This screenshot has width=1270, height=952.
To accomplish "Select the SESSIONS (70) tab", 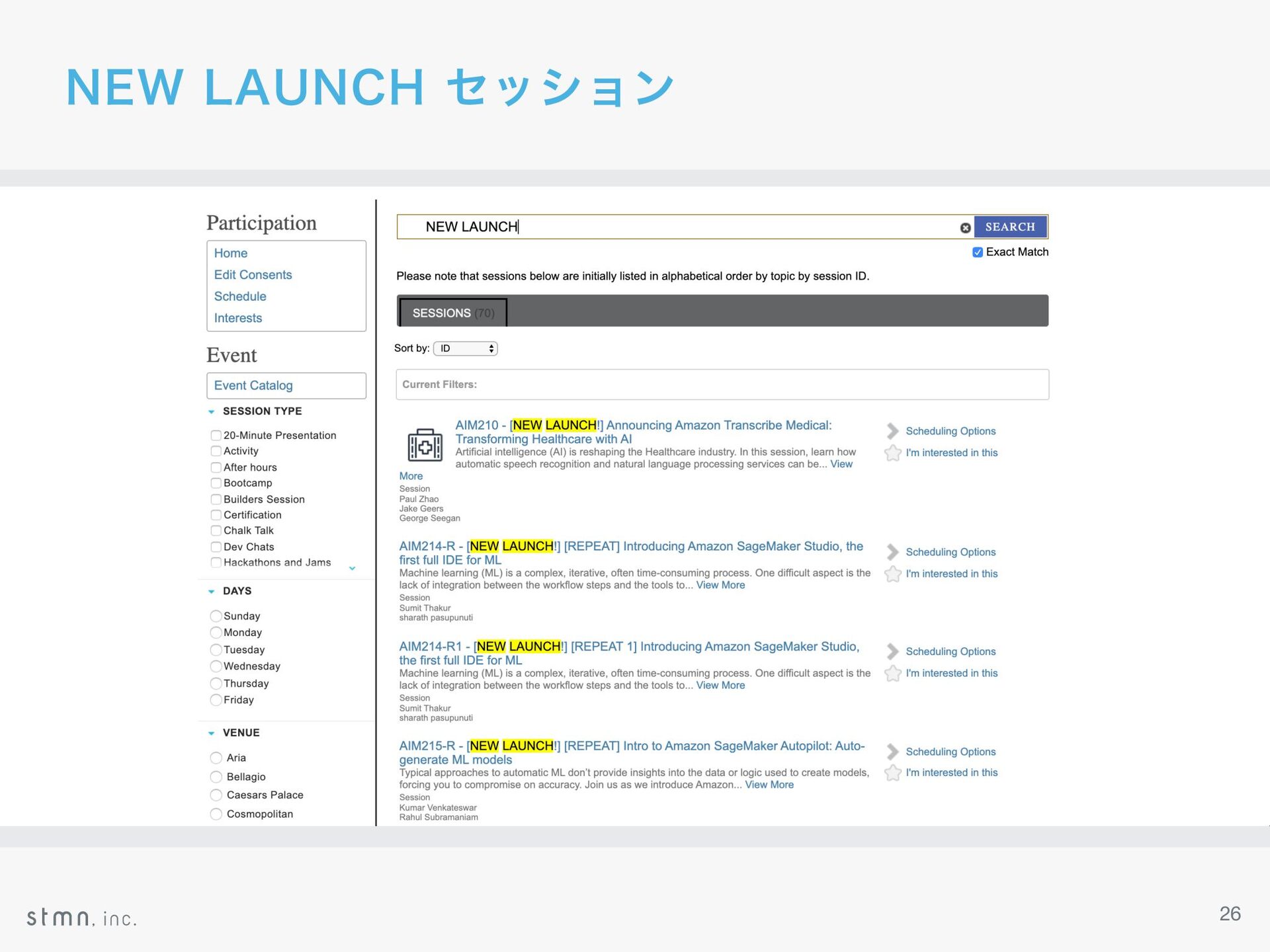I will click(x=453, y=313).
